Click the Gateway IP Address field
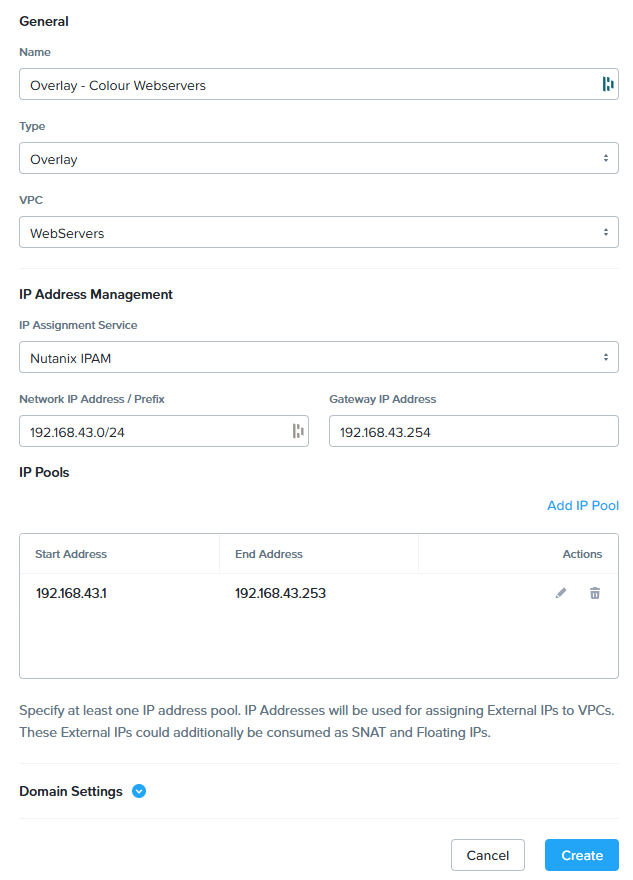The image size is (633, 880). click(474, 431)
